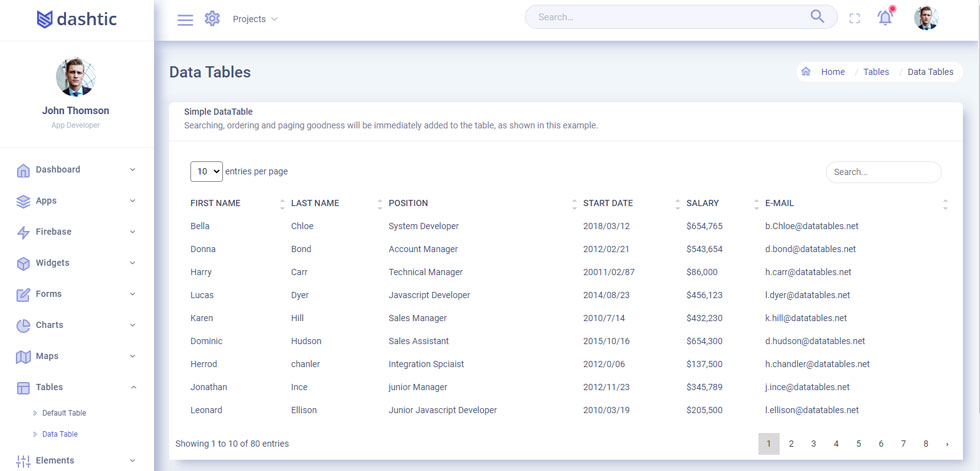
Task: Expand the Widgets menu chevron
Action: coord(132,263)
